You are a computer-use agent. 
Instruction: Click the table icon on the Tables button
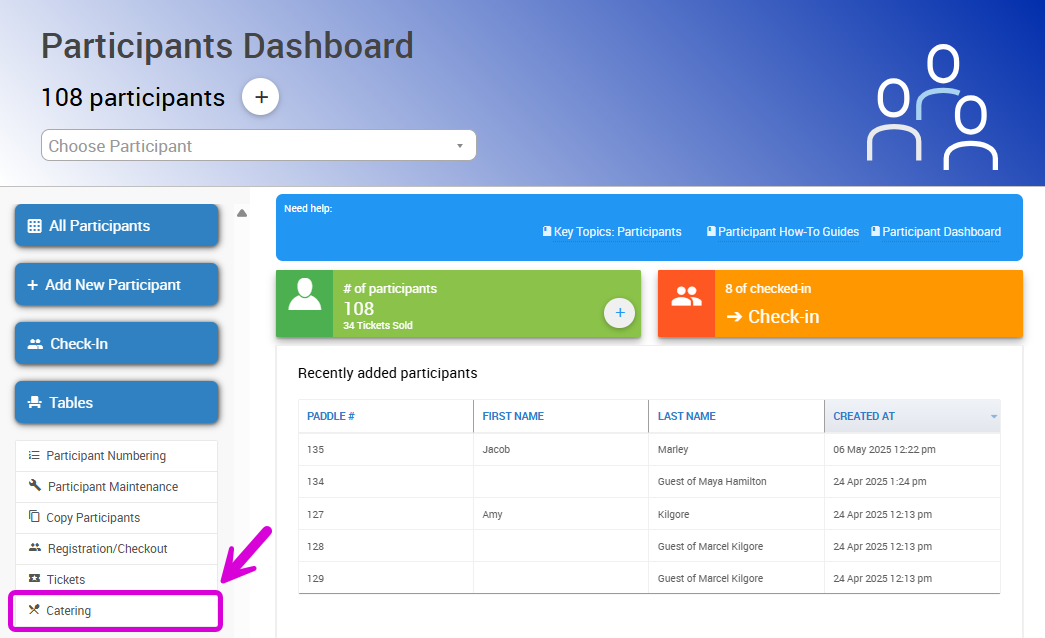tap(33, 402)
